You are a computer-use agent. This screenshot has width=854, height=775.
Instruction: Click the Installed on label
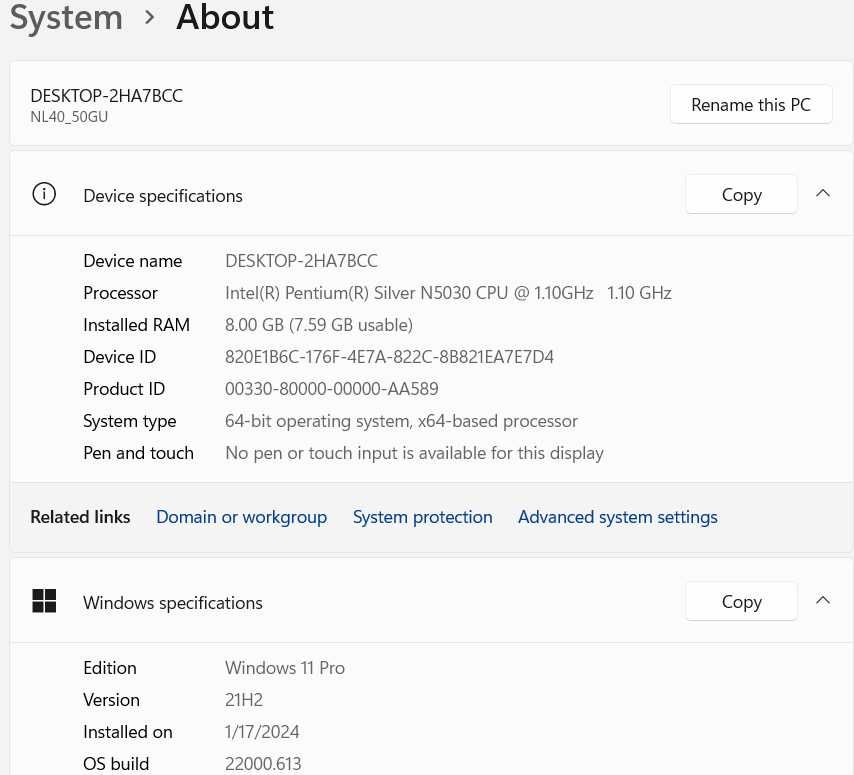128,732
